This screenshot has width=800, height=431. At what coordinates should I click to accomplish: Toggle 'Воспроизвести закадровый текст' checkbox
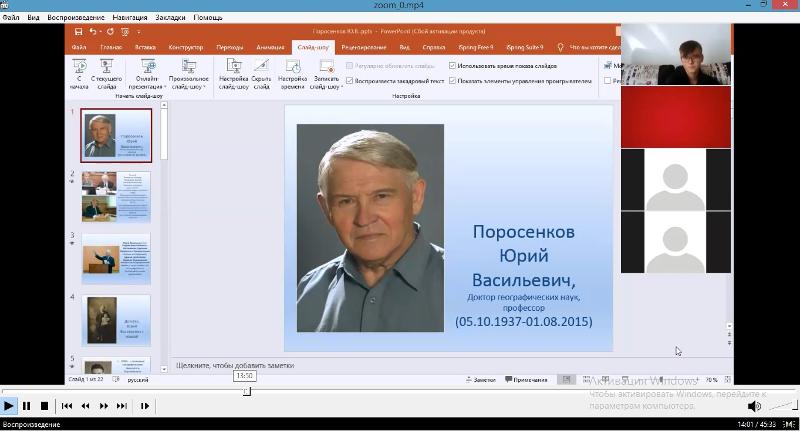coord(349,80)
